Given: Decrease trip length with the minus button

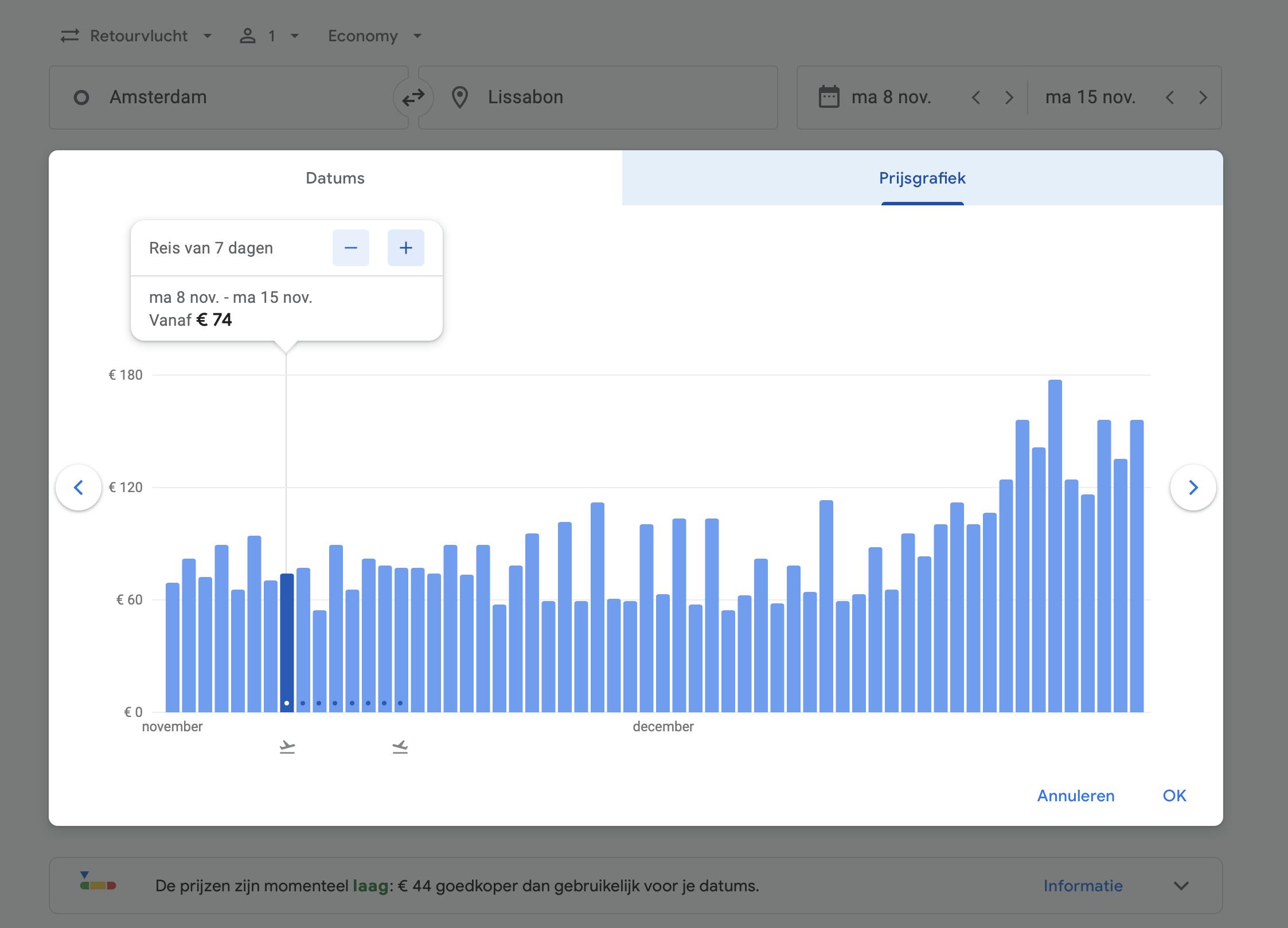Looking at the screenshot, I should point(350,248).
